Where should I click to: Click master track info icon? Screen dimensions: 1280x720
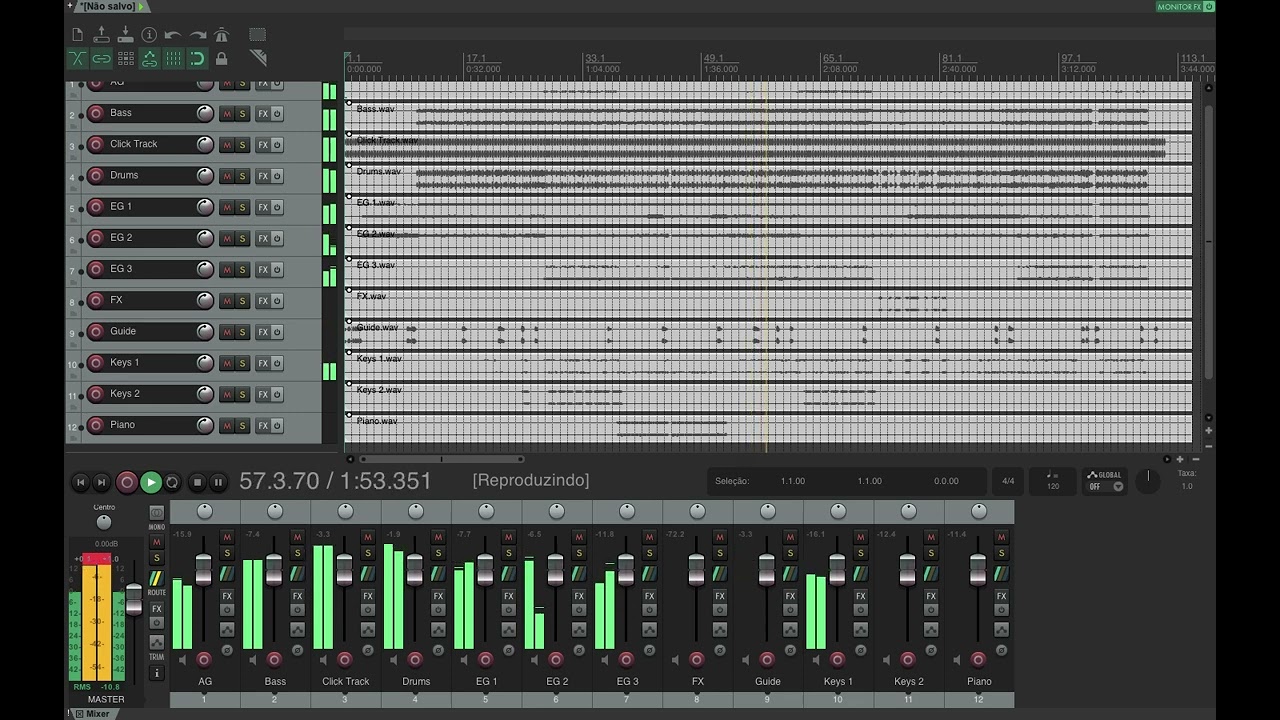pos(157,673)
